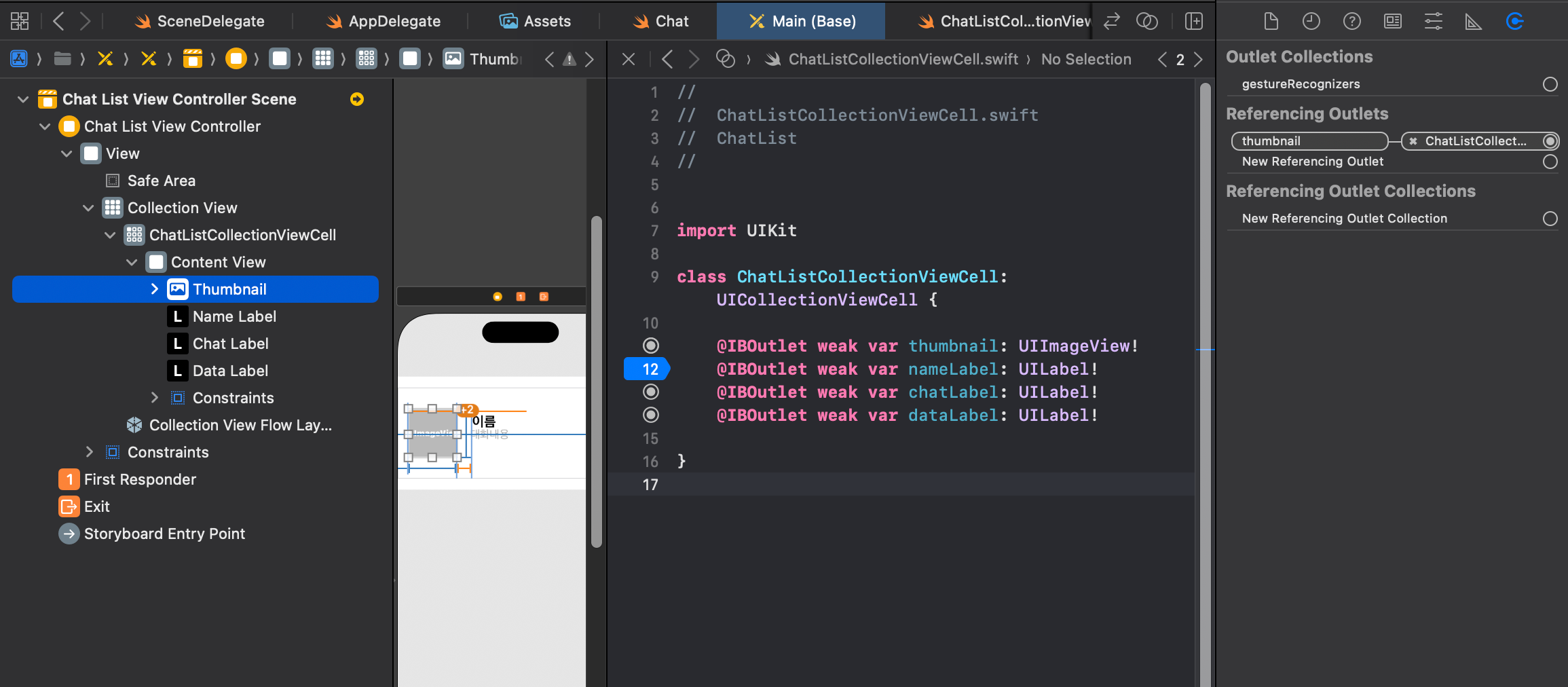Expand Constraints under View

tap(89, 452)
